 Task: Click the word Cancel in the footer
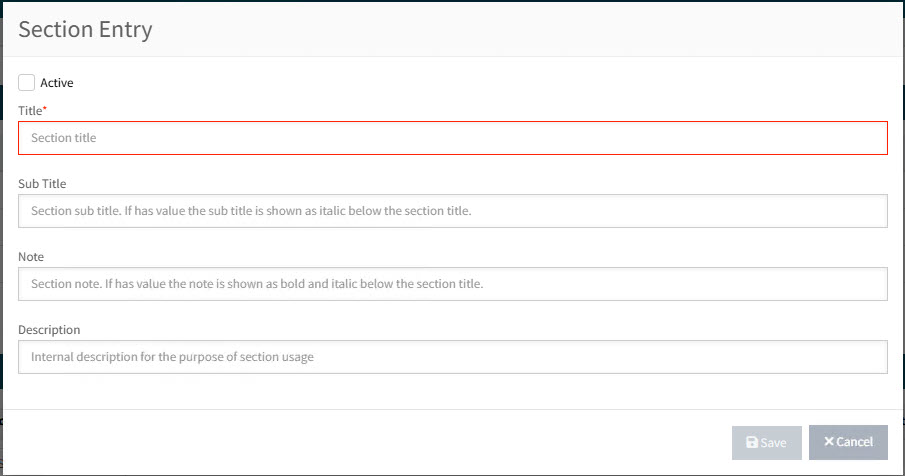coord(855,442)
